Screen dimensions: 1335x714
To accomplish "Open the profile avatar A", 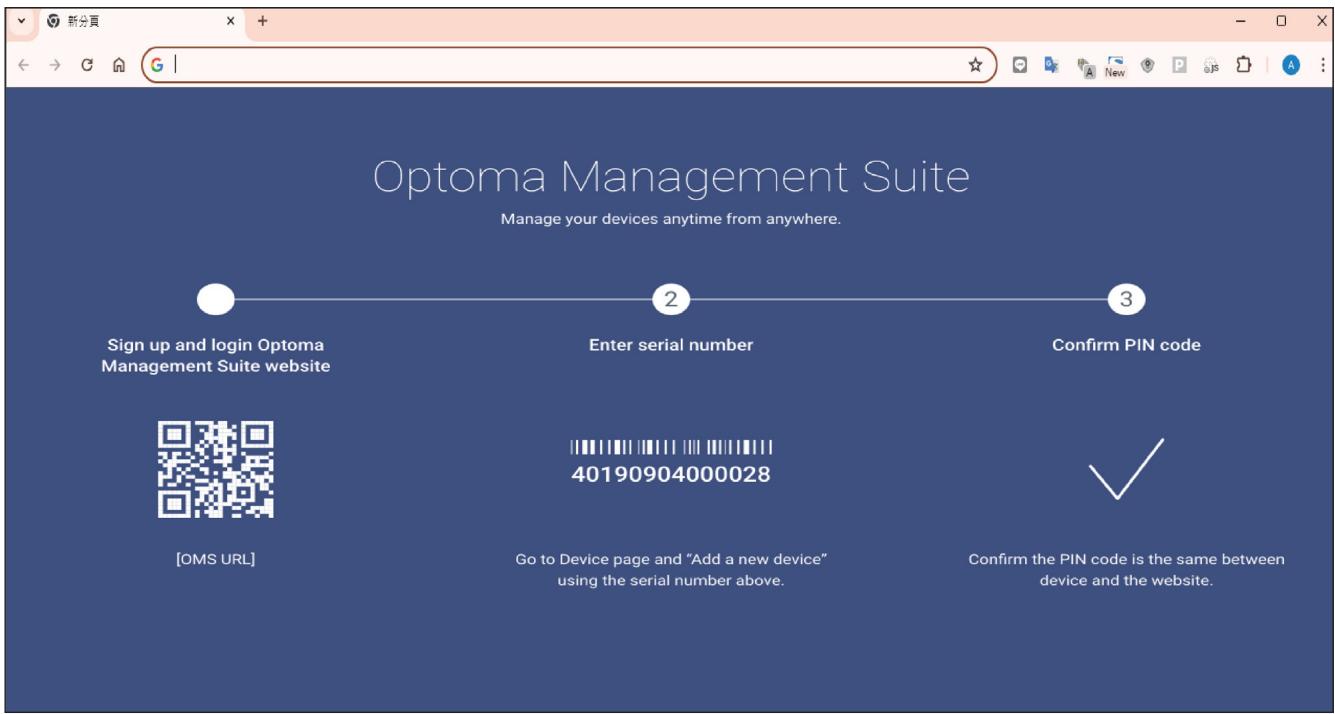I will (x=1291, y=65).
